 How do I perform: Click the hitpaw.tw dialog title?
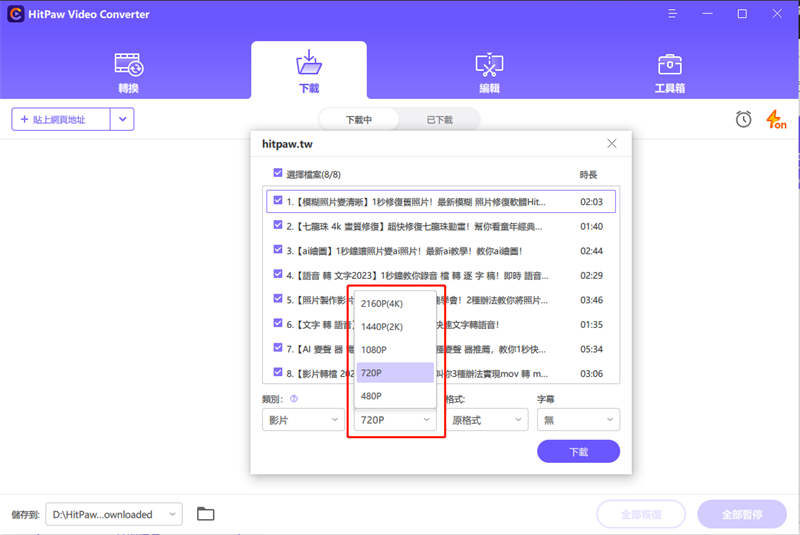287,144
